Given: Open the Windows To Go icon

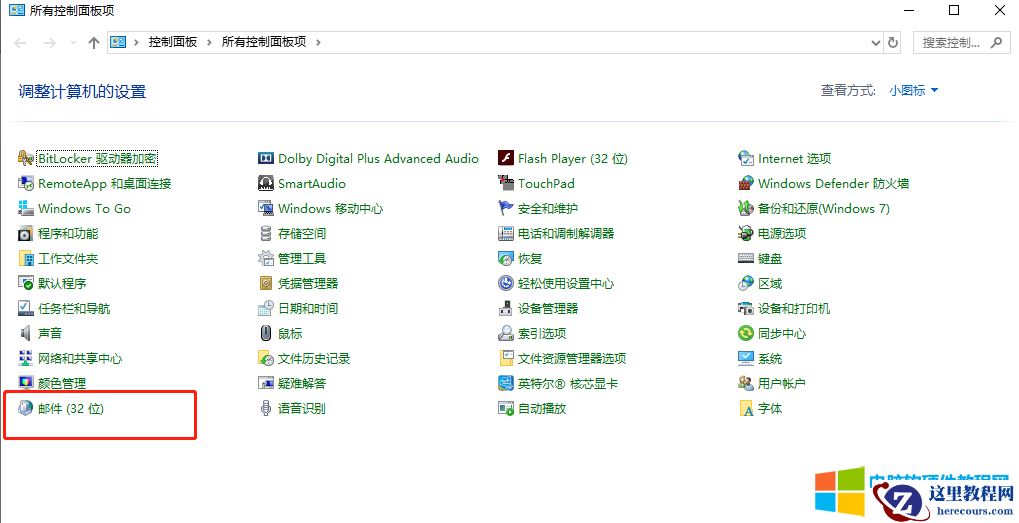Looking at the screenshot, I should click(x=25, y=208).
